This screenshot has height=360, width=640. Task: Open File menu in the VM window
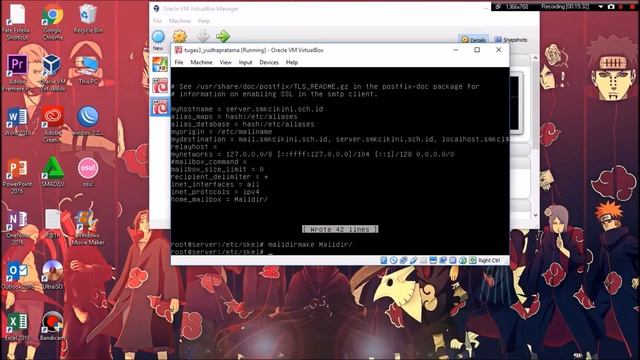tap(179, 62)
